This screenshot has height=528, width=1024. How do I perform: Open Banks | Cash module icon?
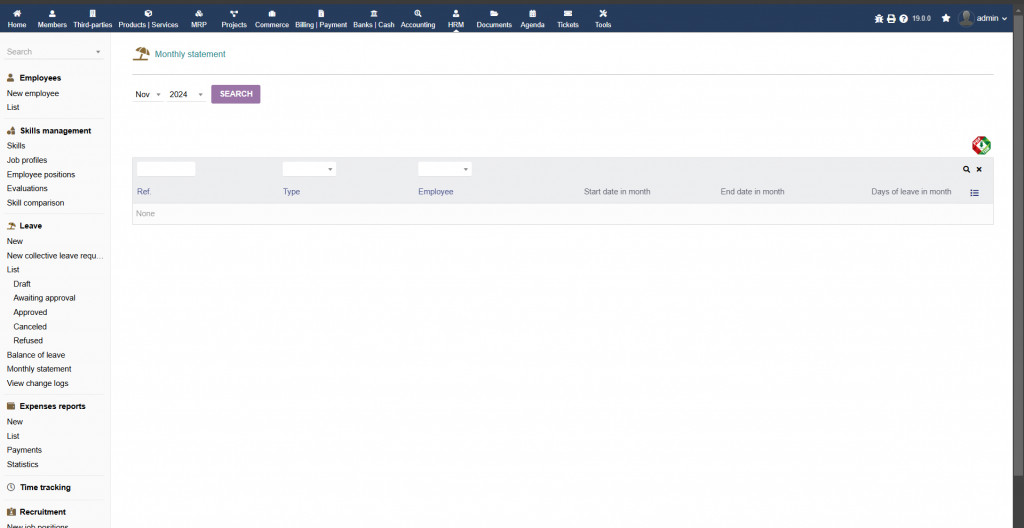point(374,13)
